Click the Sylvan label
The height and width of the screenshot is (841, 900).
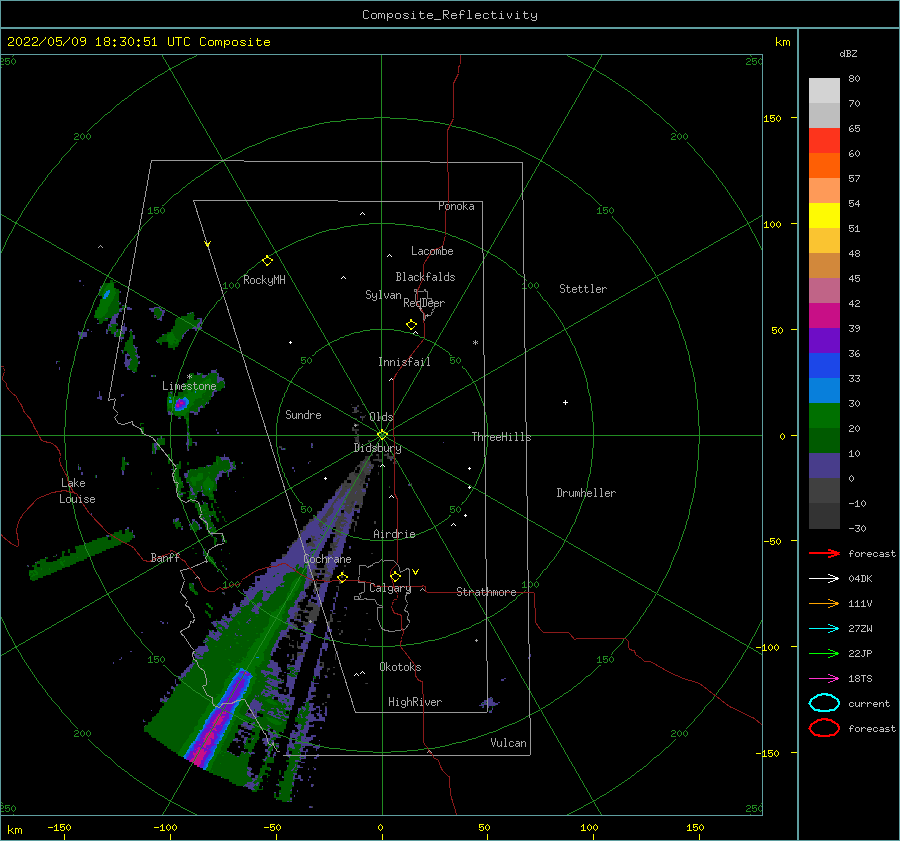pyautogui.click(x=383, y=295)
